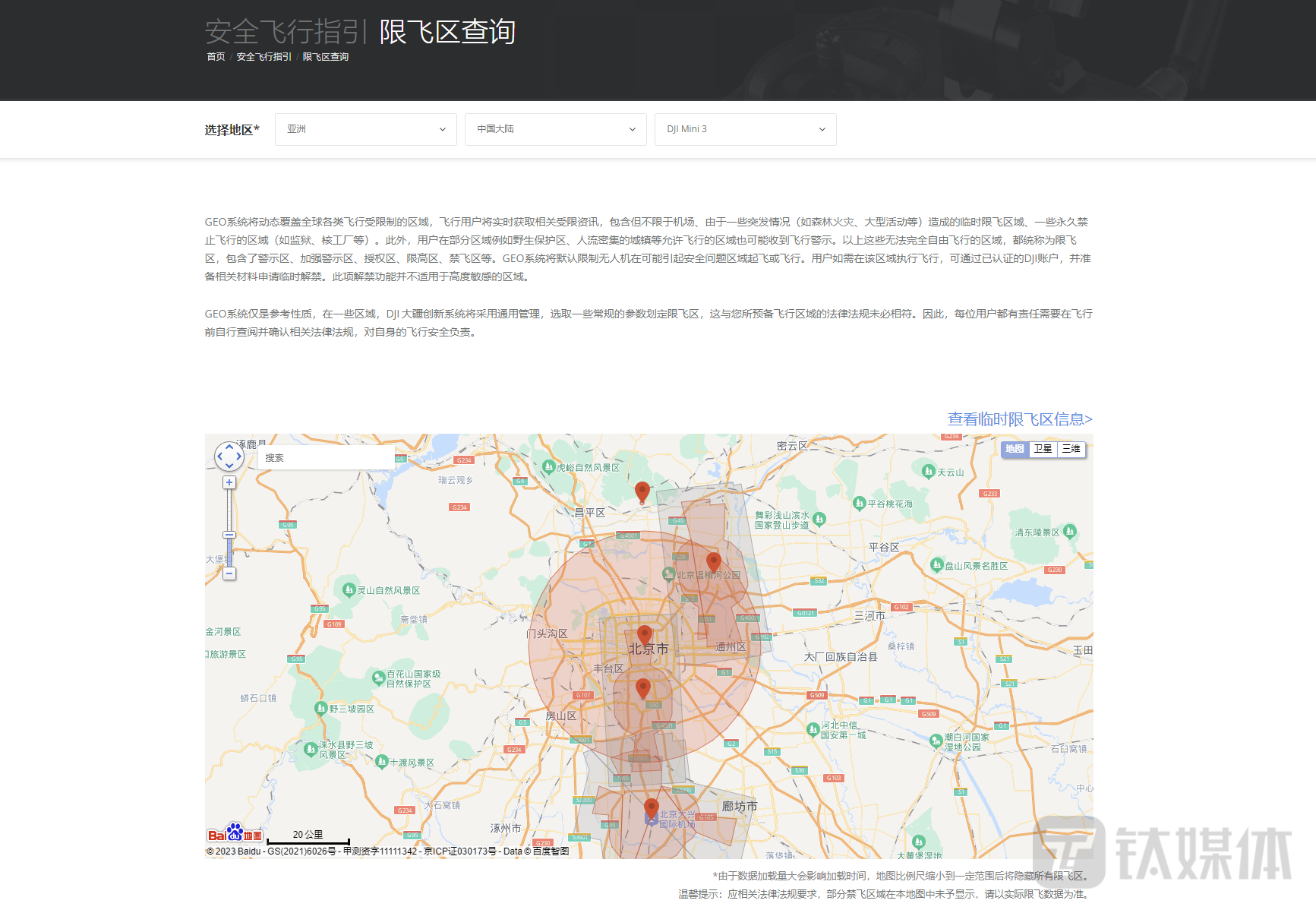This screenshot has height=913, width=1316.
Task: Switch map view to 三维 mode
Action: 1071,449
